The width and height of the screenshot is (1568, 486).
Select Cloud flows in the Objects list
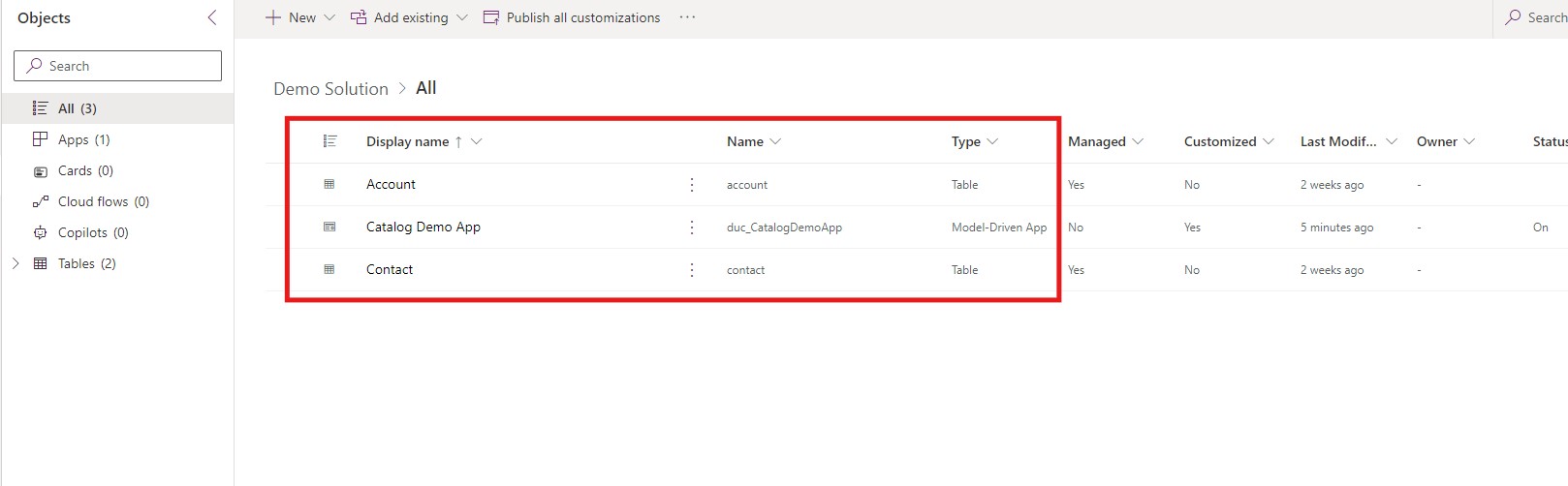coord(103,201)
